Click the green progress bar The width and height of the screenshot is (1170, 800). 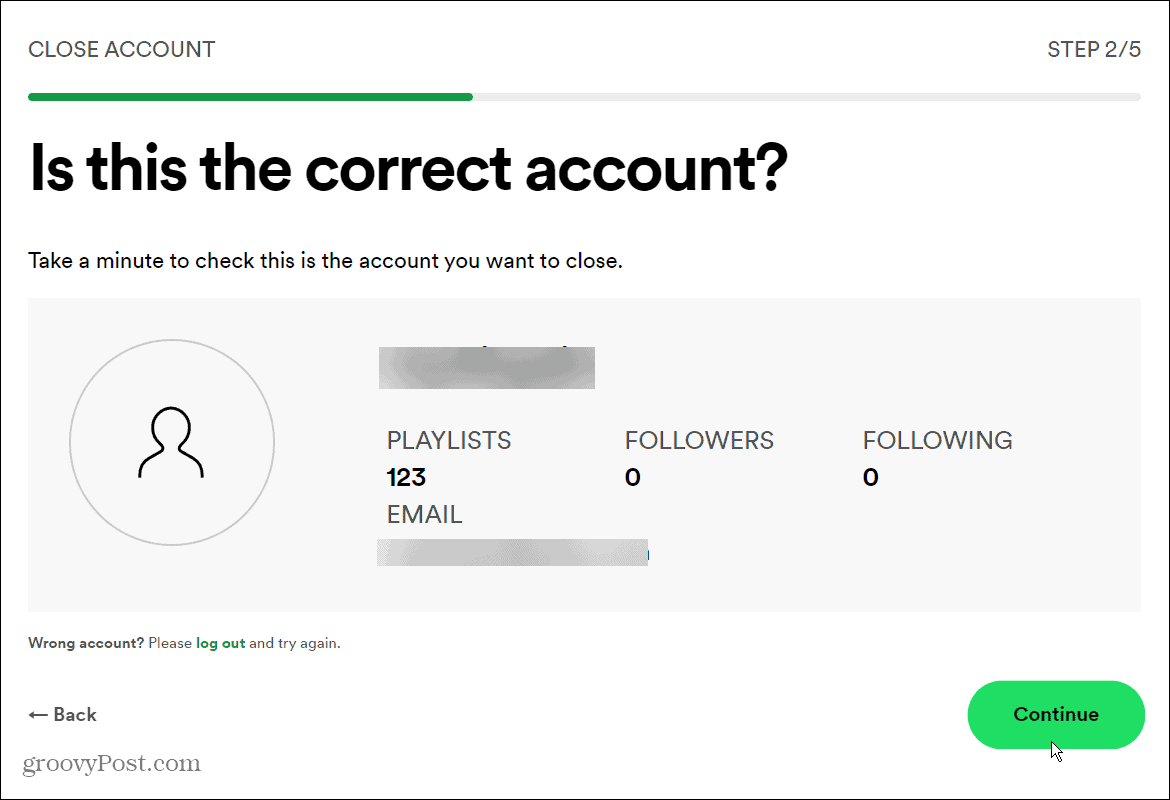tap(250, 96)
